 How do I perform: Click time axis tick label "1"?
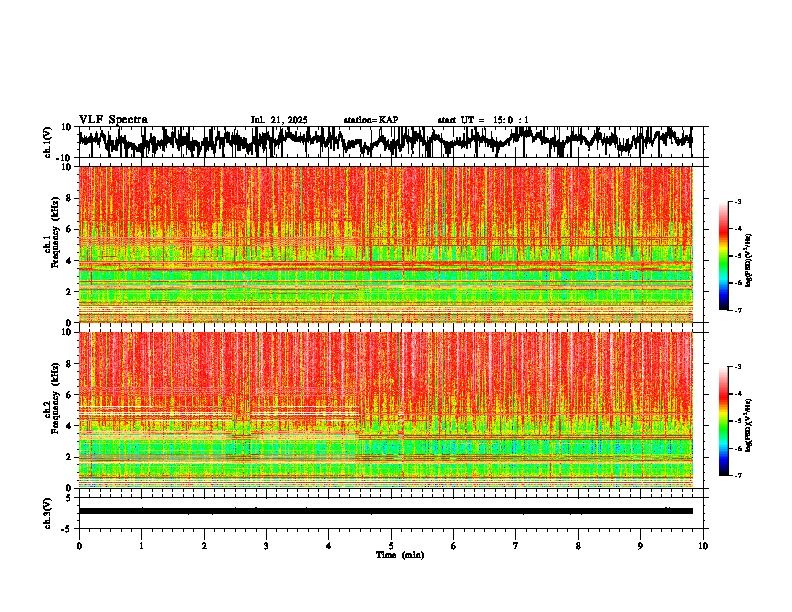pos(141,546)
